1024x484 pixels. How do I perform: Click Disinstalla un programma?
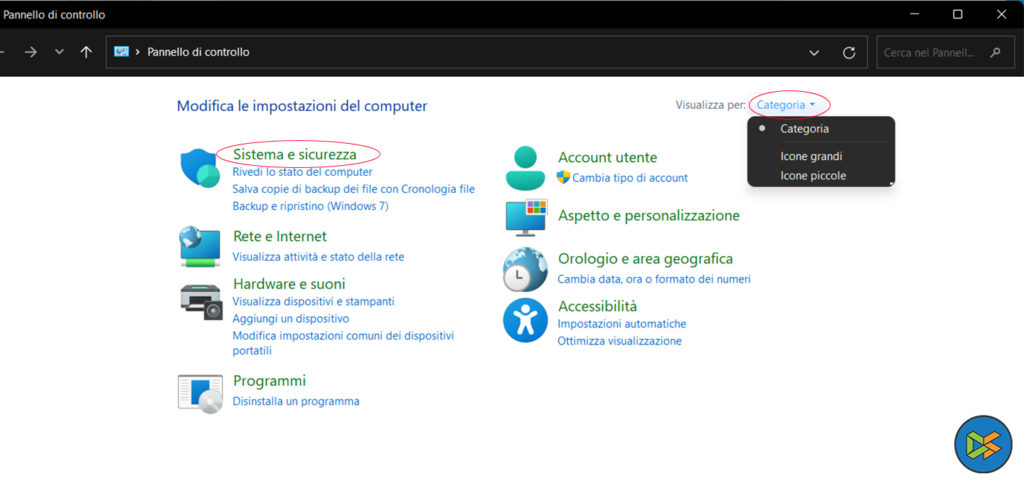point(296,401)
